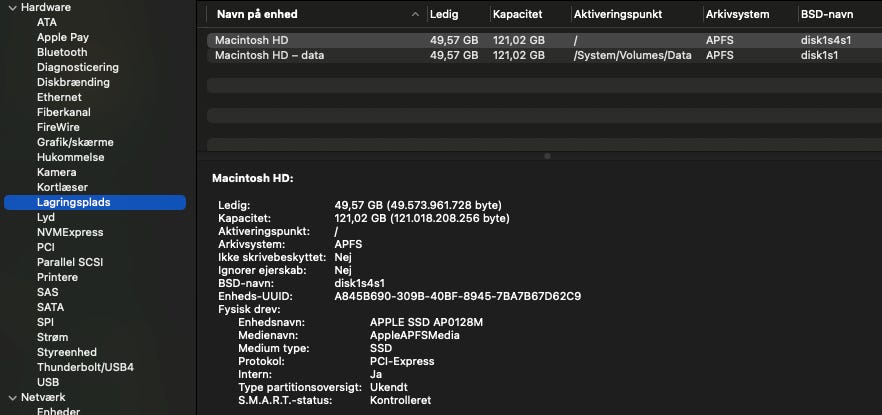The width and height of the screenshot is (882, 415).
Task: Select Styreenhed in the sidebar
Action: [66, 352]
